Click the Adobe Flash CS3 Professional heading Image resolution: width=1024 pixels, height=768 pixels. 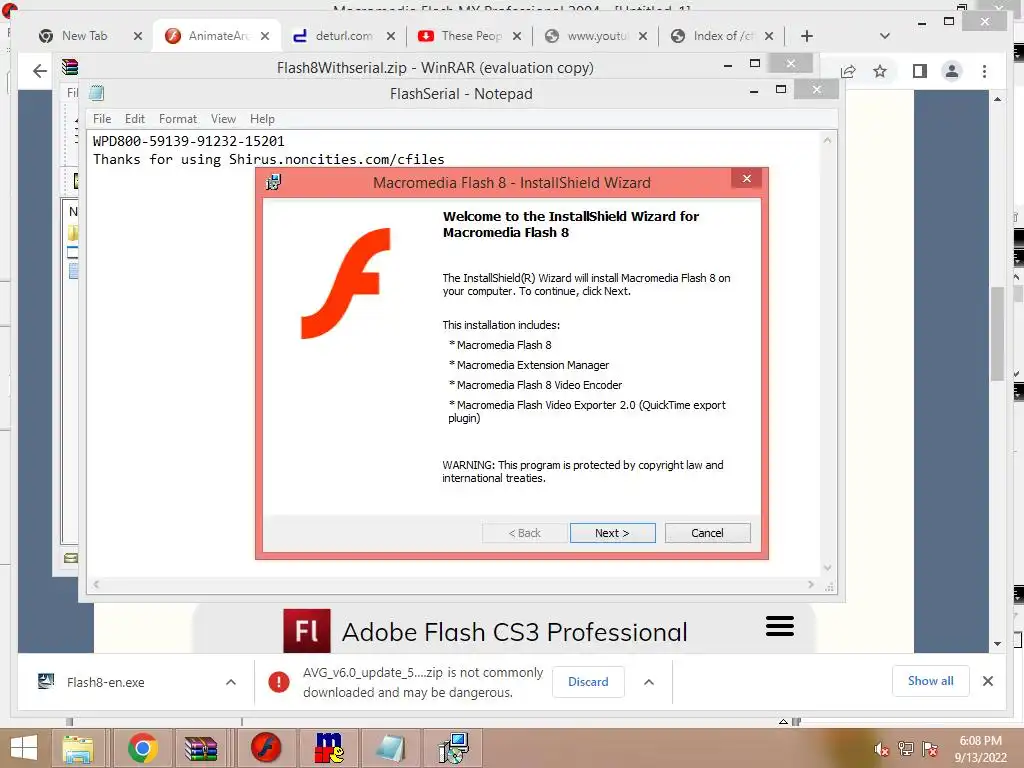514,632
